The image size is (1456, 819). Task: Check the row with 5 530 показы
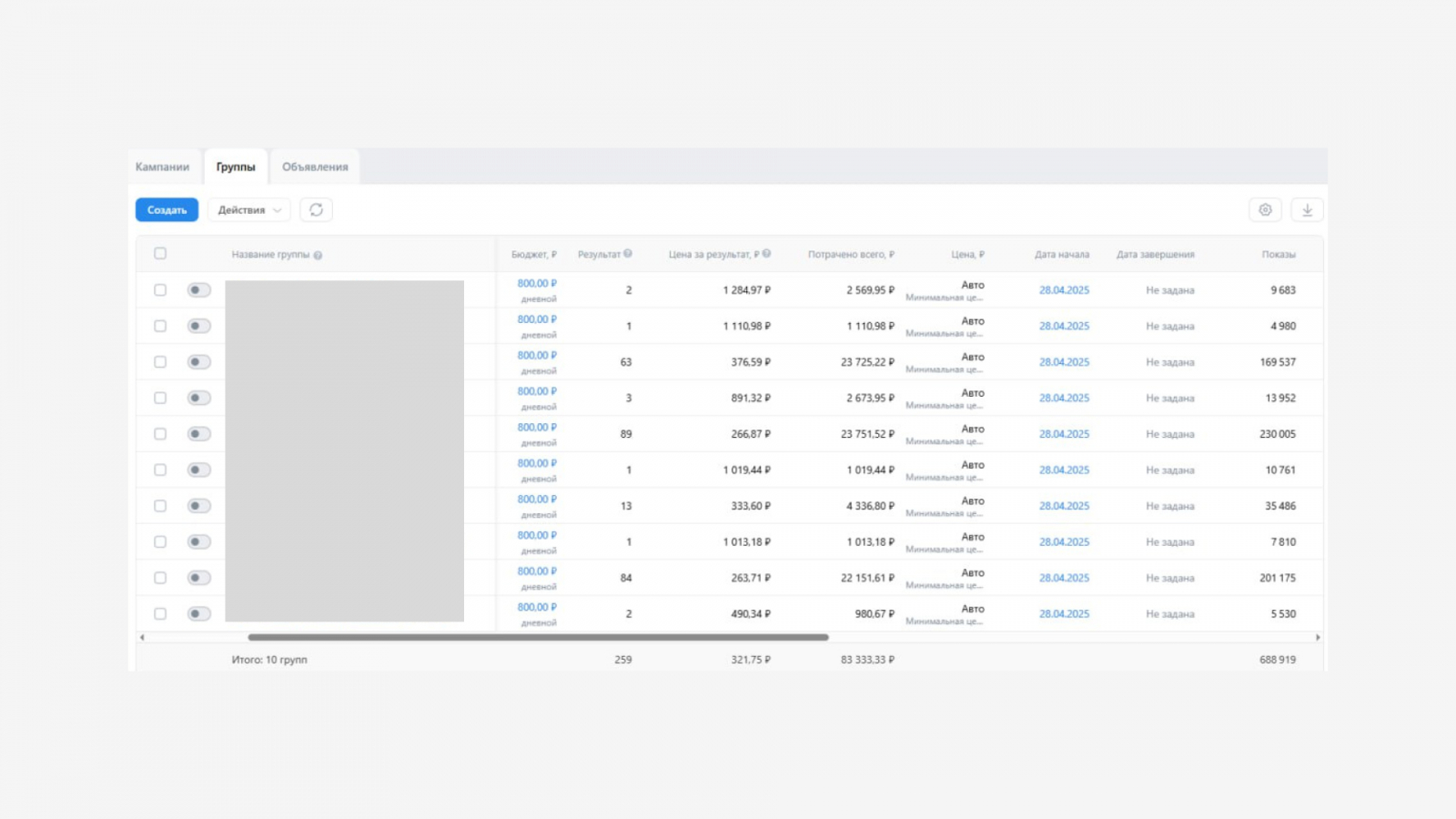[x=160, y=614]
